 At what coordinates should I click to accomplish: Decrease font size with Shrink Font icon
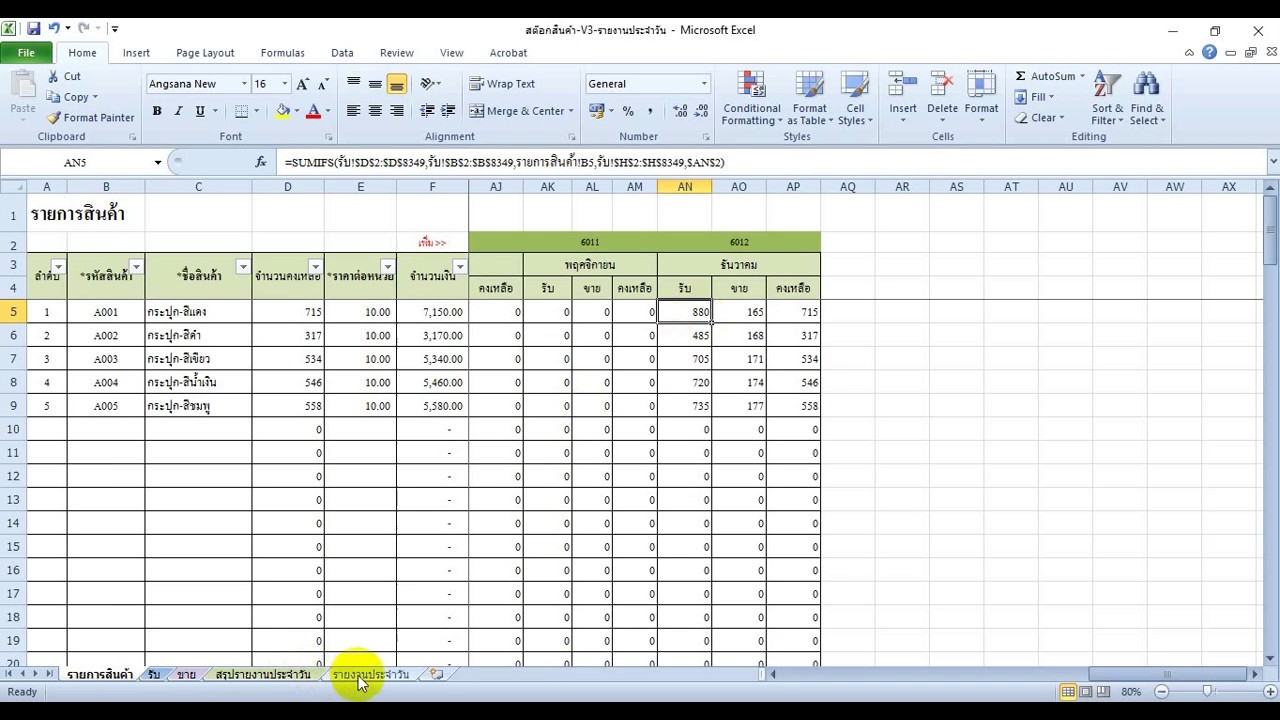point(323,84)
